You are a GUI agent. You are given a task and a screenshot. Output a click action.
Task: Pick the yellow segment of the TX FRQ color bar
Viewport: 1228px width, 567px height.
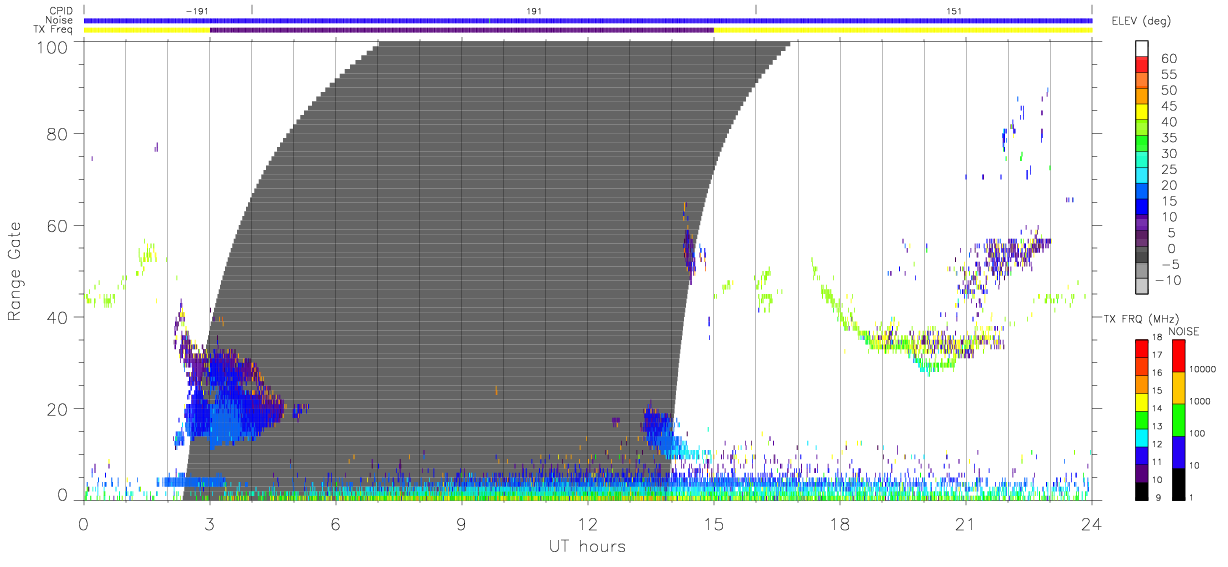[1142, 401]
